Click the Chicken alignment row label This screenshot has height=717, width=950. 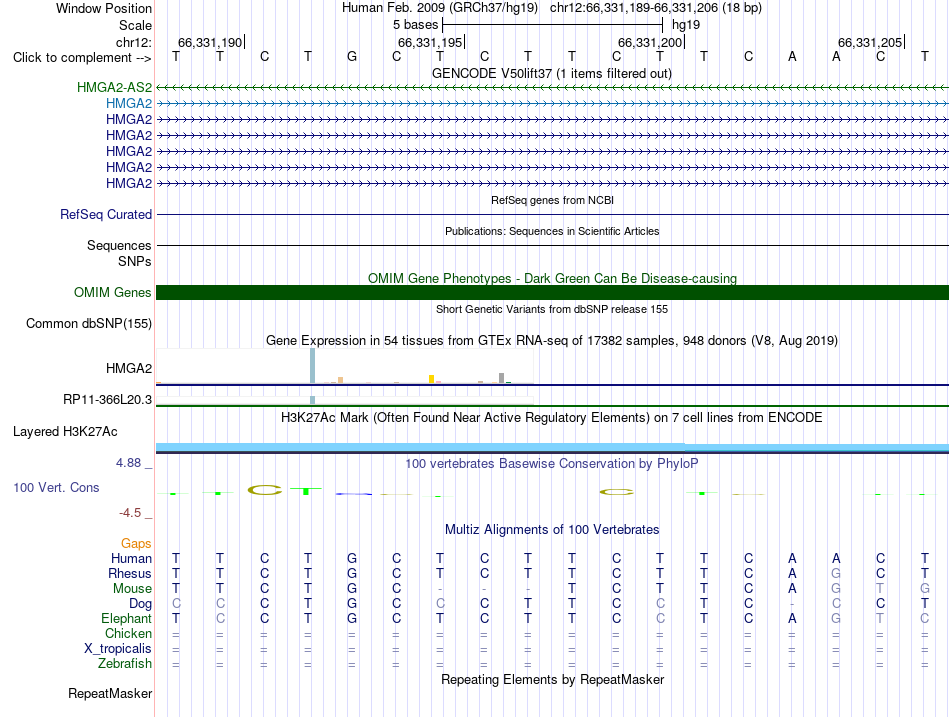(x=128, y=633)
